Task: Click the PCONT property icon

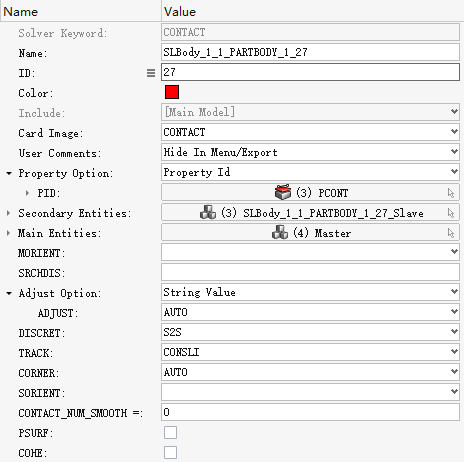Action: (283, 192)
